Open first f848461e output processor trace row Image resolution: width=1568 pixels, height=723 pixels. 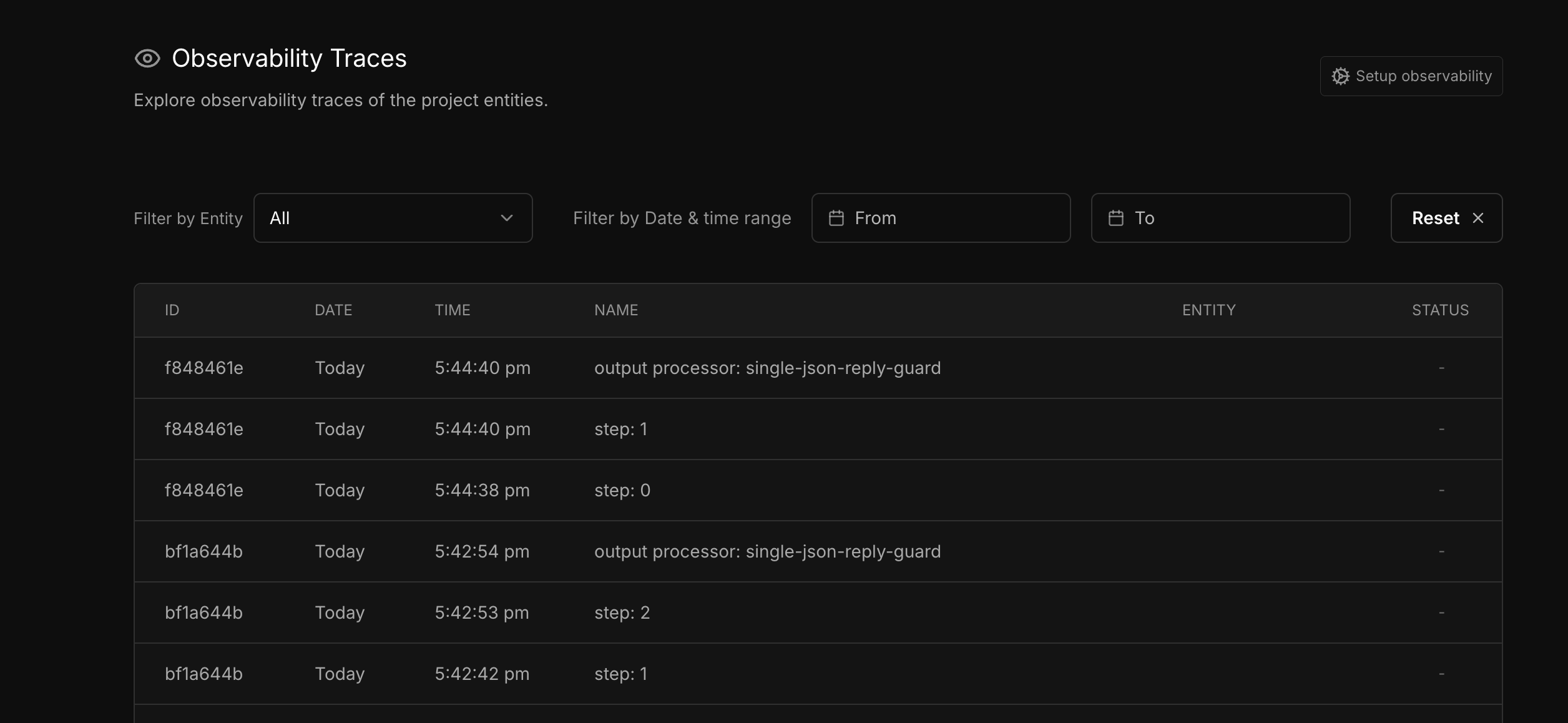click(x=767, y=368)
